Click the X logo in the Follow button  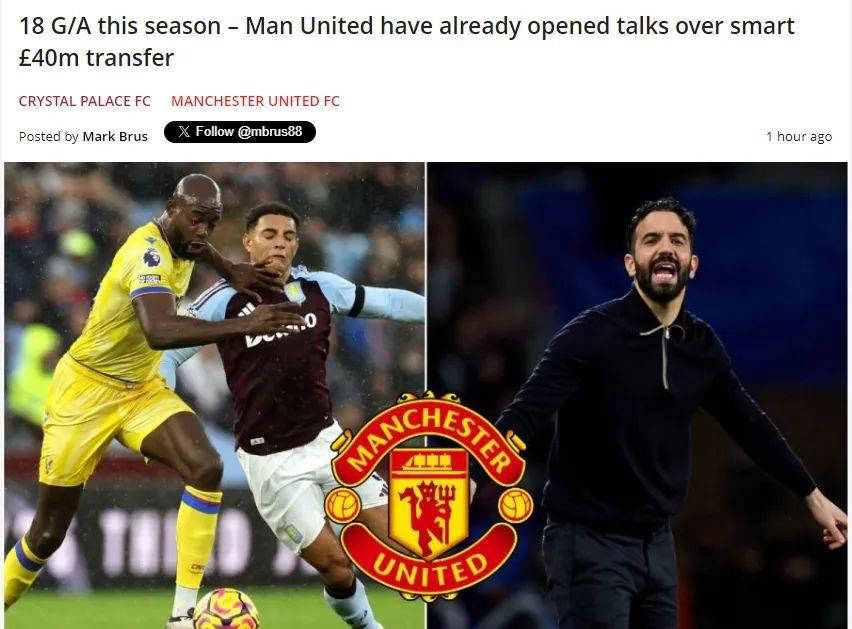184,132
